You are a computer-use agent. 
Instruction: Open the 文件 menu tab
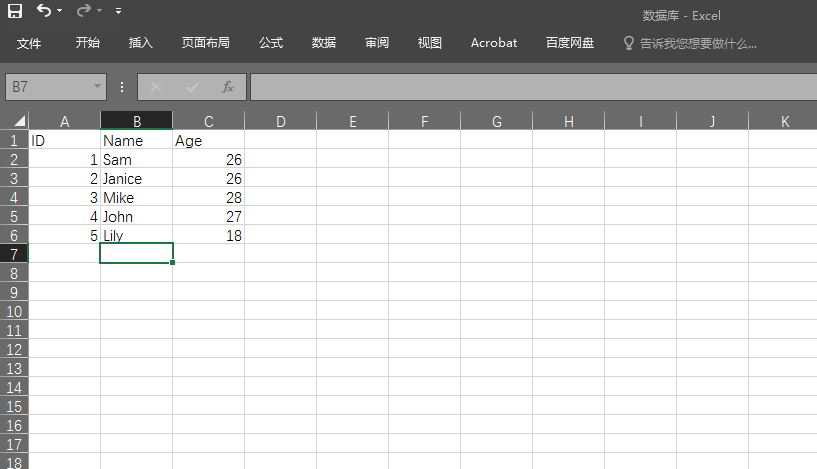[x=29, y=43]
